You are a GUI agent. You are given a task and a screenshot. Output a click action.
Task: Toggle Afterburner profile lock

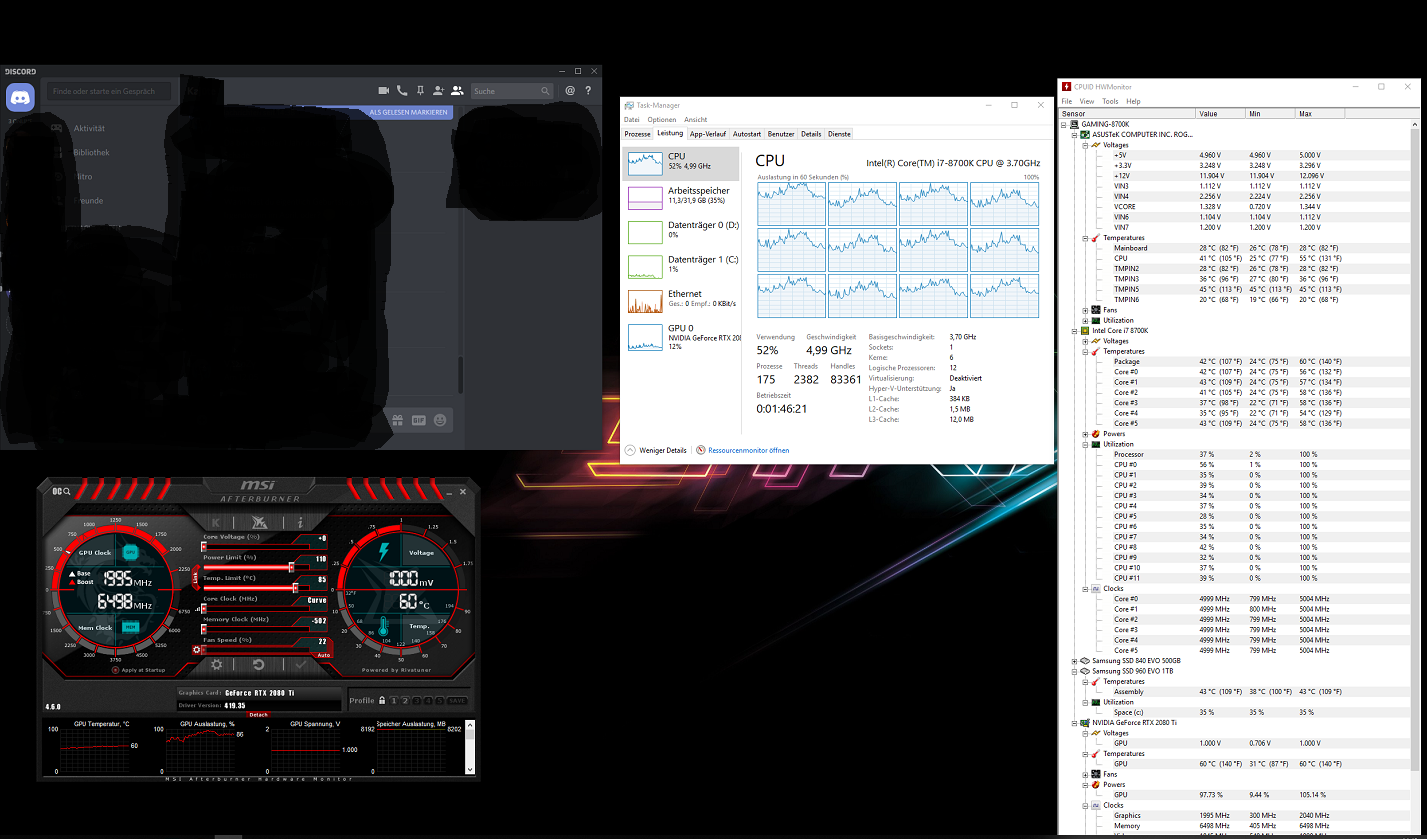(382, 701)
